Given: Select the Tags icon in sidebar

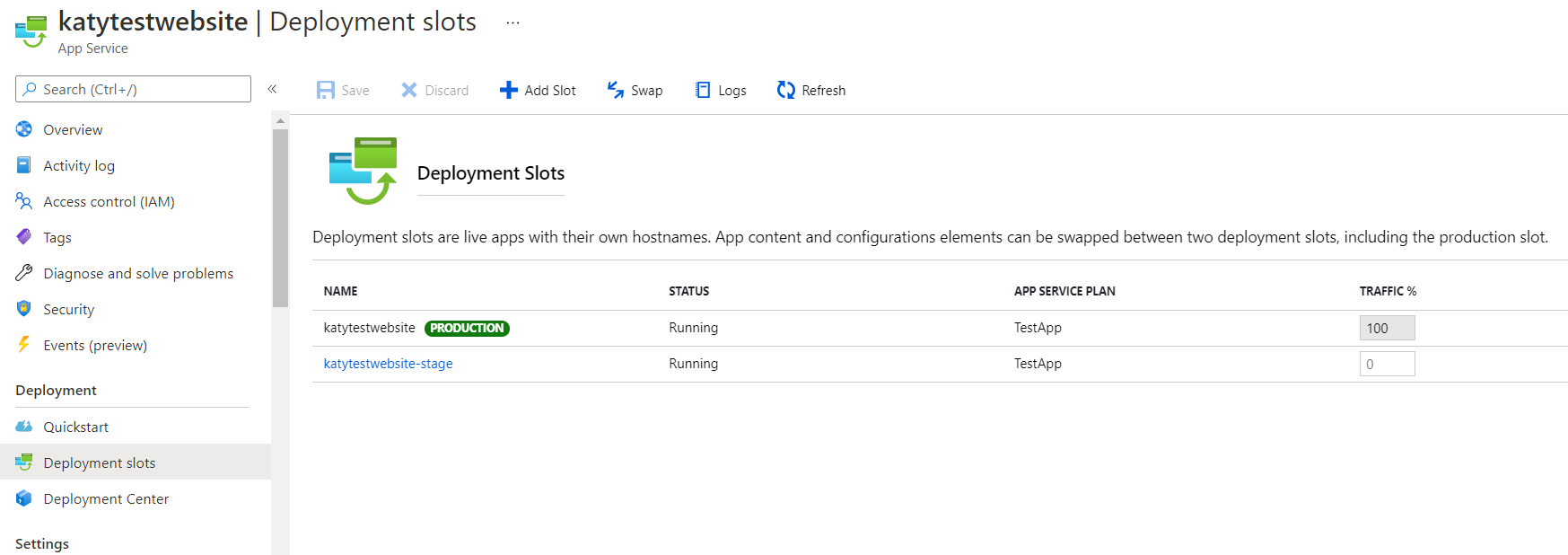Looking at the screenshot, I should 24,237.
